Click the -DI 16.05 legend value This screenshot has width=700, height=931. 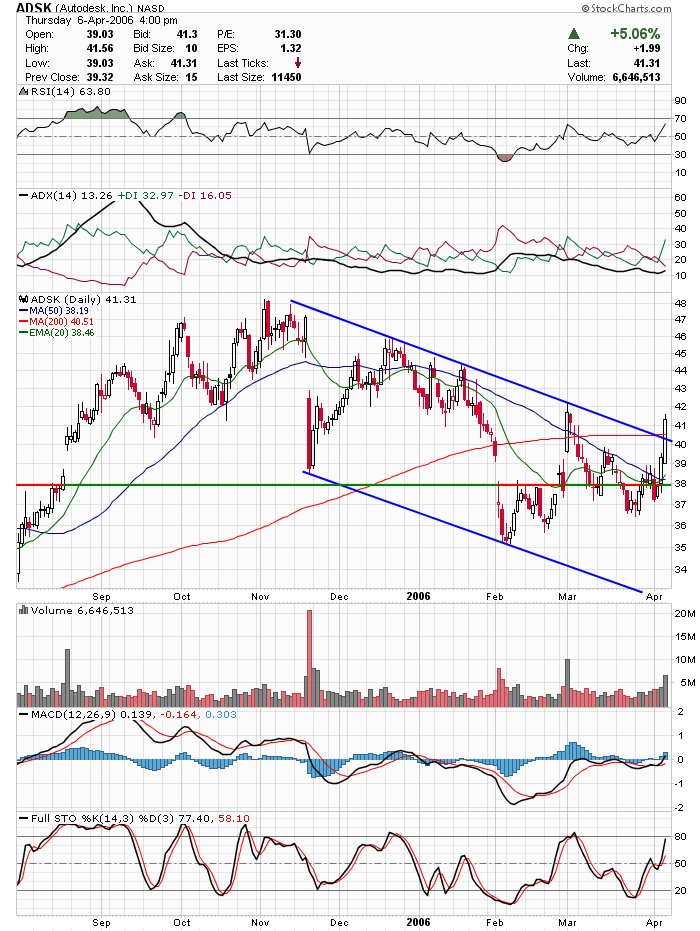click(205, 195)
